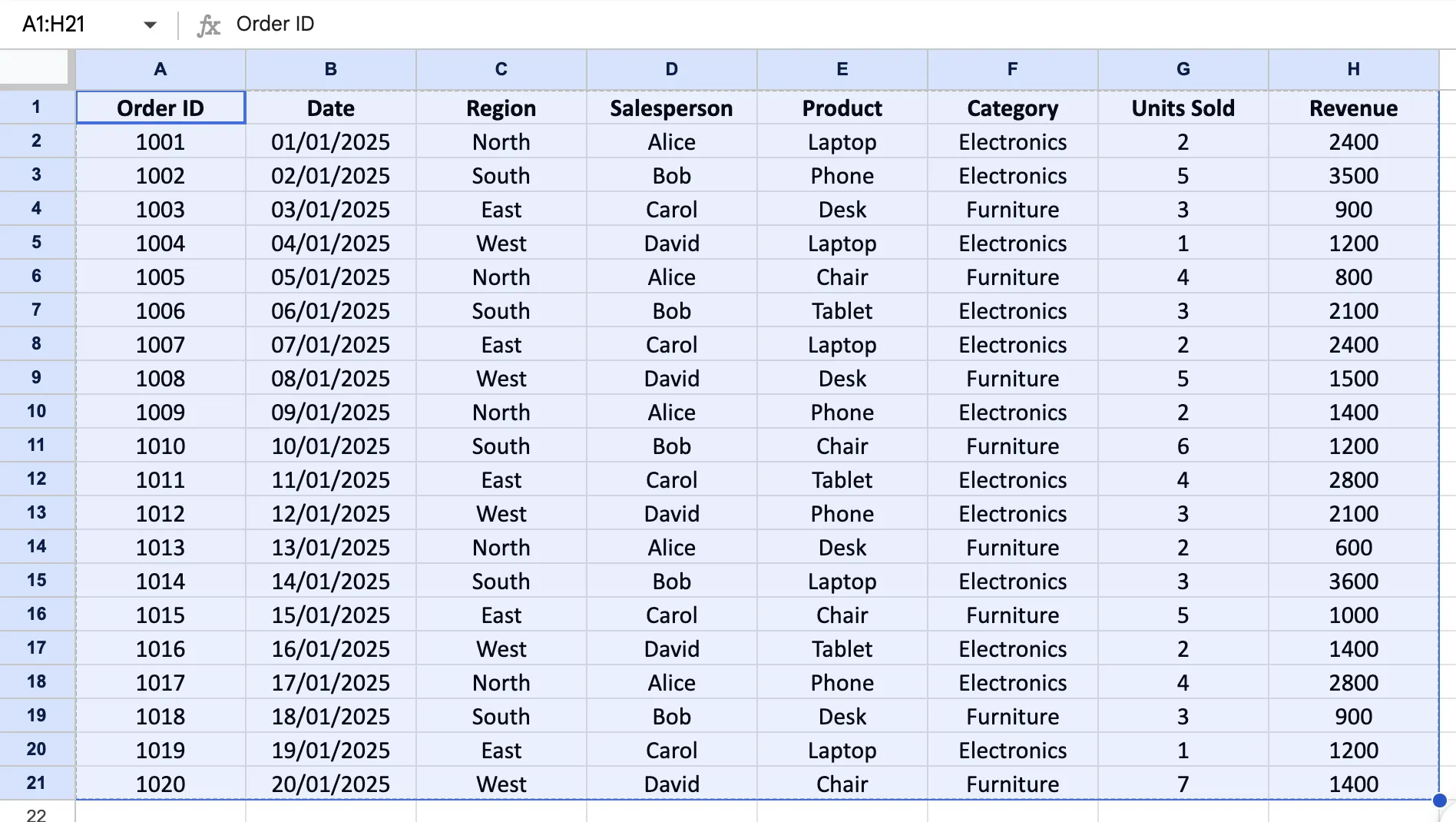This screenshot has width=1456, height=822.
Task: Select the cell containing Order ID
Action: [160, 108]
